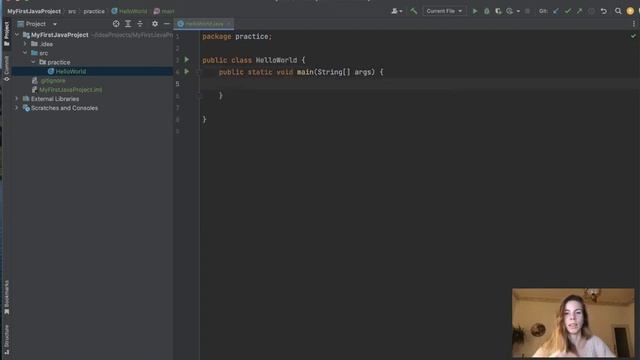Click 'package practice;' line in editor
Viewport: 640px width, 360px height.
[x=237, y=36]
